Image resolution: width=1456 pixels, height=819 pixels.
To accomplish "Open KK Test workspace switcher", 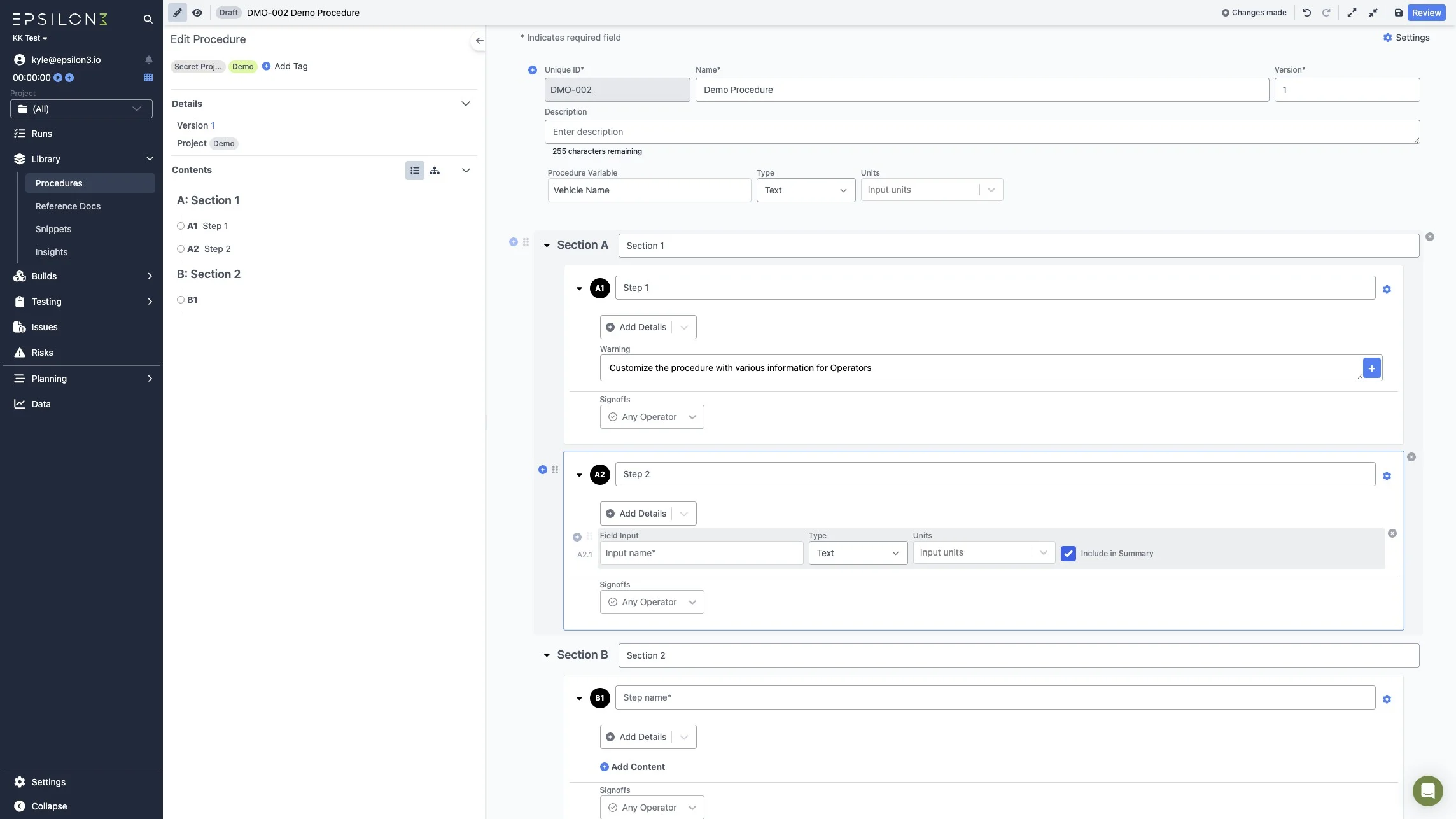I will [30, 38].
